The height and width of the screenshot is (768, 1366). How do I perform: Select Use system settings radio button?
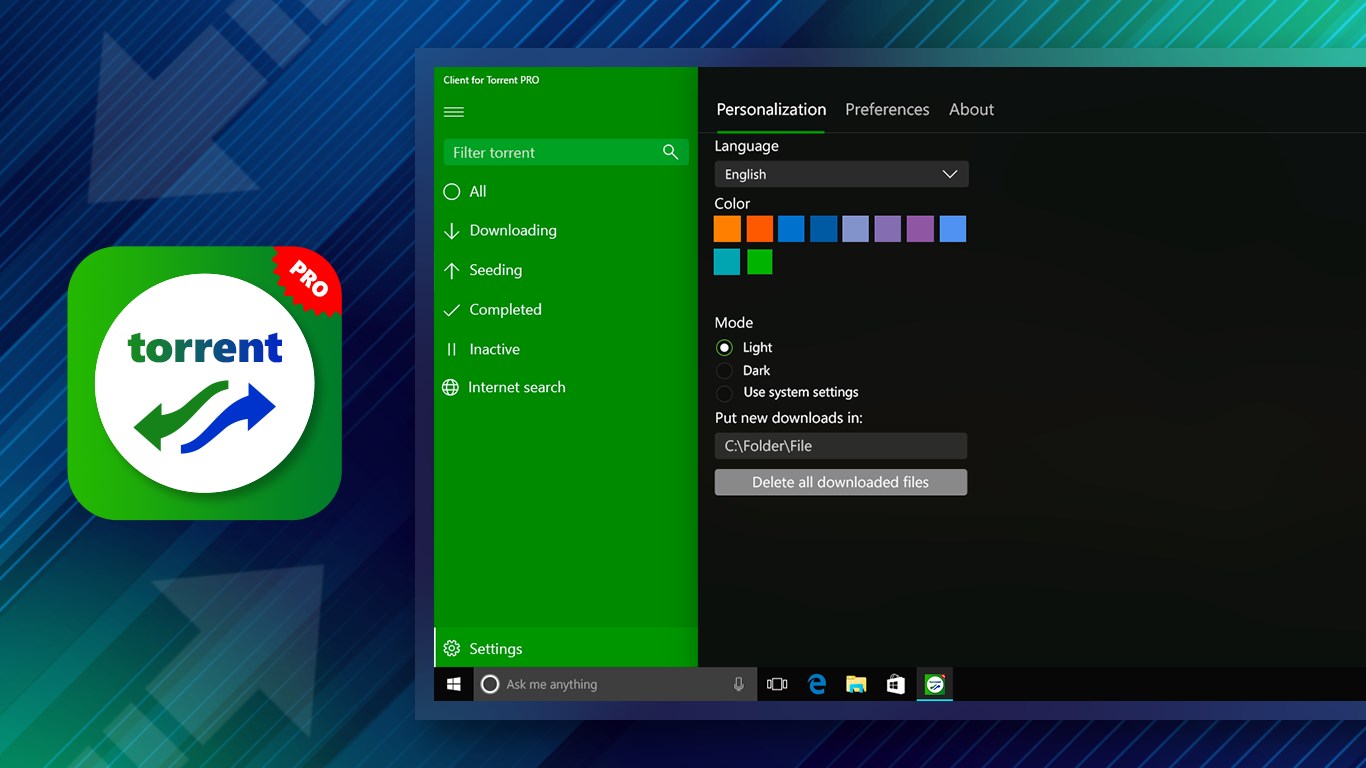[724, 393]
